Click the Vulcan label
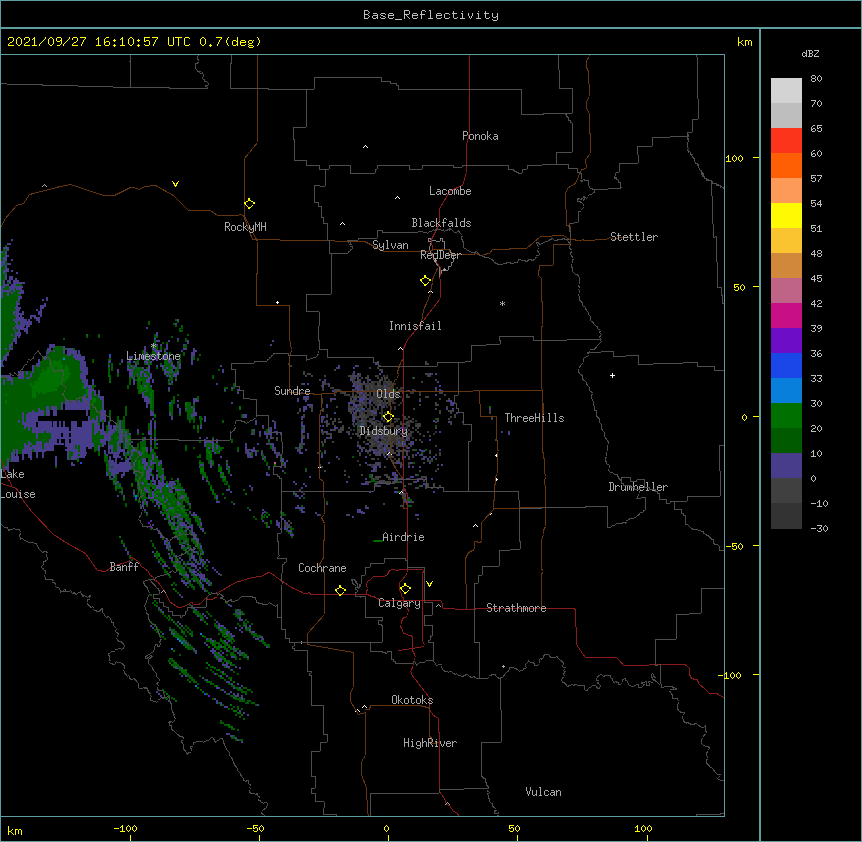Viewport: 862px width, 842px height. (543, 792)
